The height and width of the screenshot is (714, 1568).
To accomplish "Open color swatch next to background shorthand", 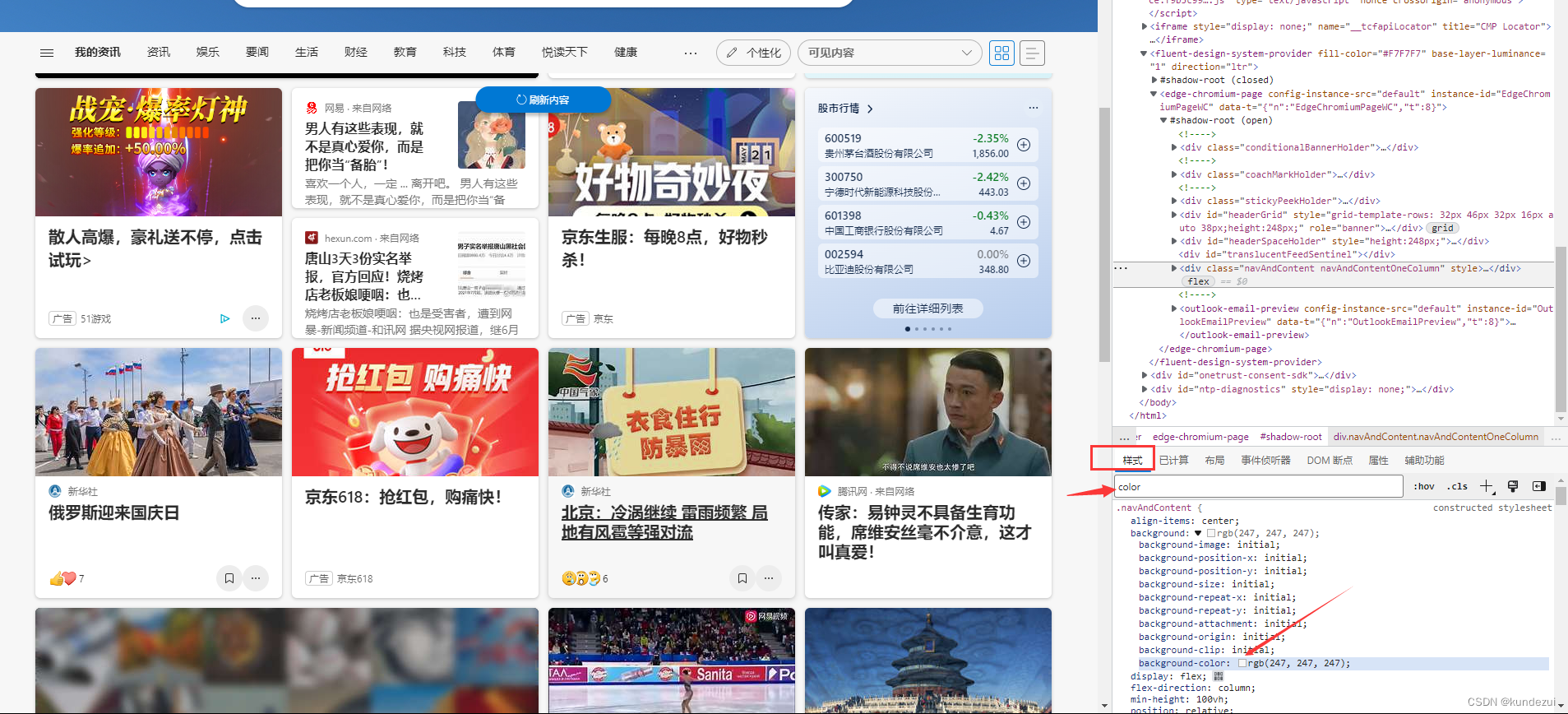I will 1211,533.
